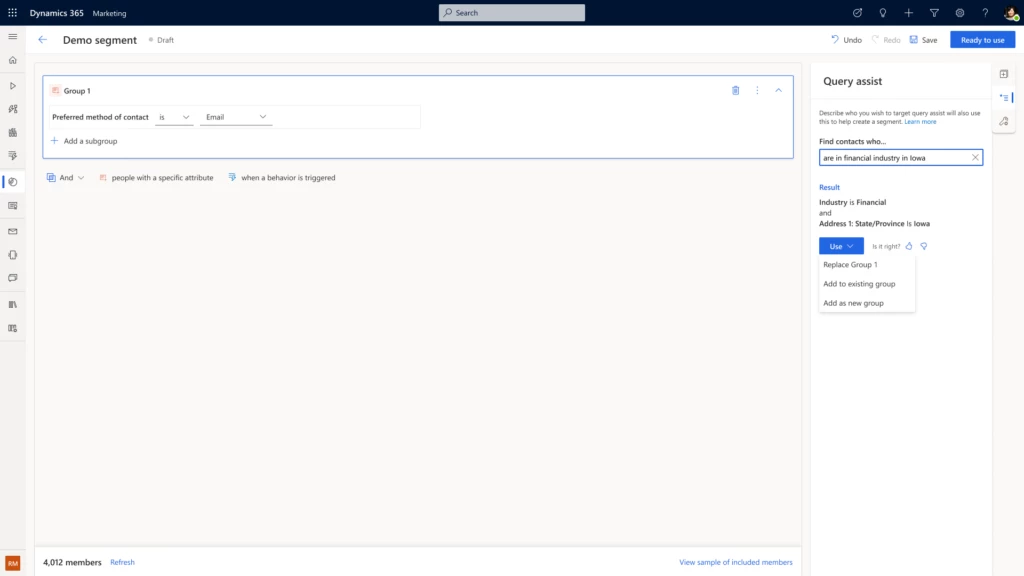Delete Group 1 using the trash icon
The image size is (1024, 576).
(735, 90)
